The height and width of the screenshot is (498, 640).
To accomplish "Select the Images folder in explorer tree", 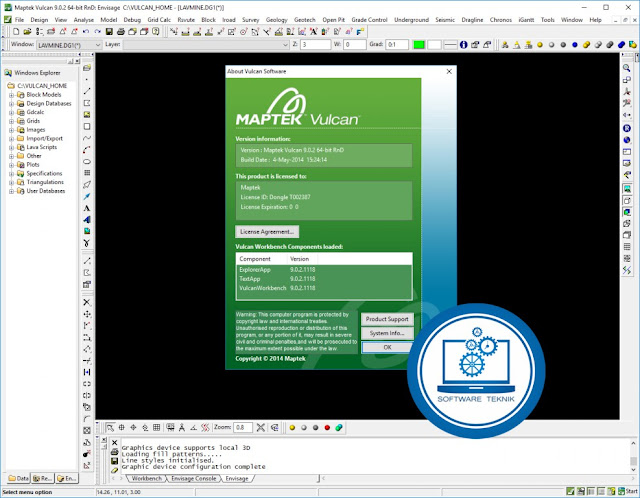I will point(36,130).
